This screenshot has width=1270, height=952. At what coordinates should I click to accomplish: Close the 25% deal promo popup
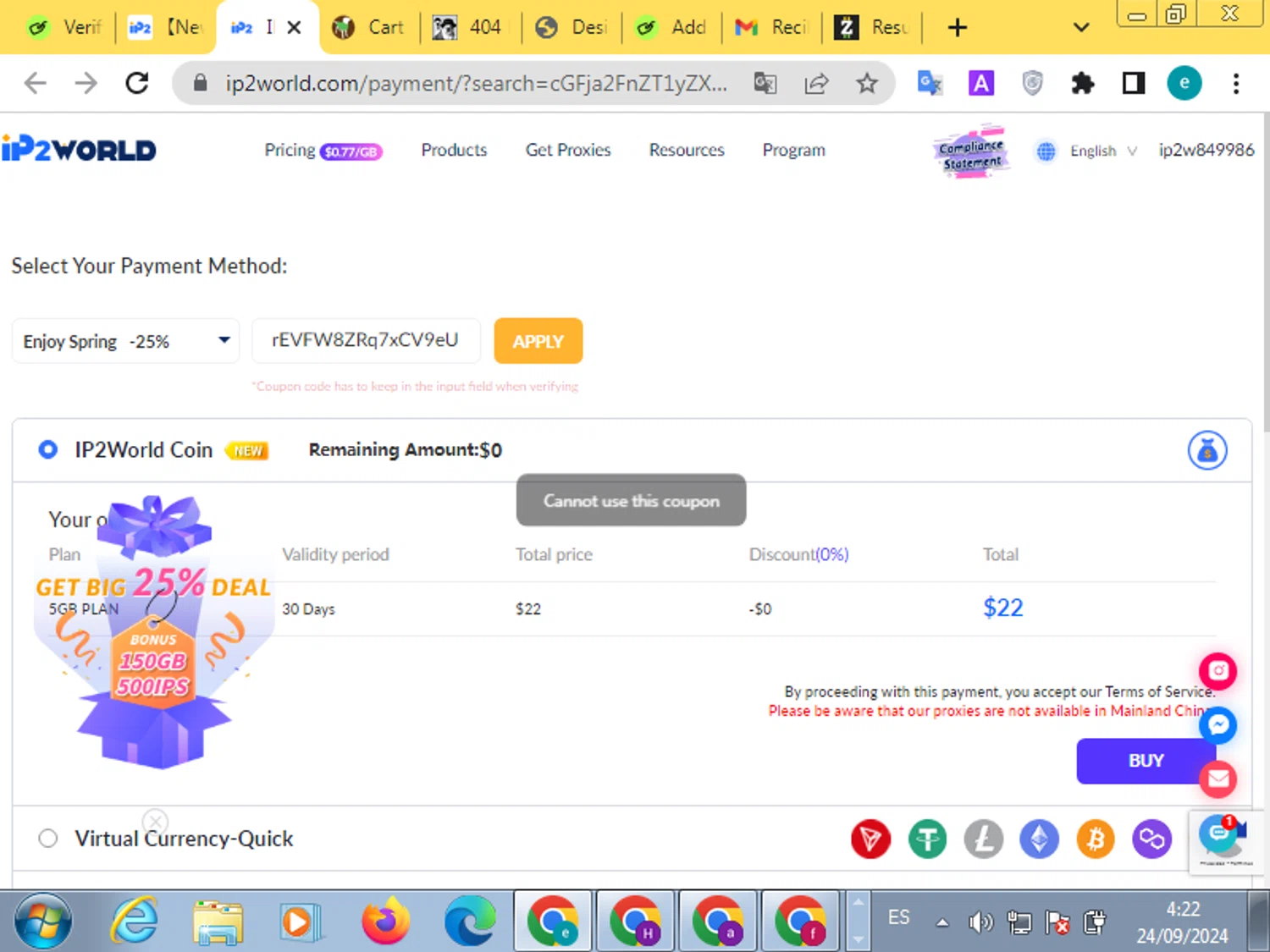[155, 821]
